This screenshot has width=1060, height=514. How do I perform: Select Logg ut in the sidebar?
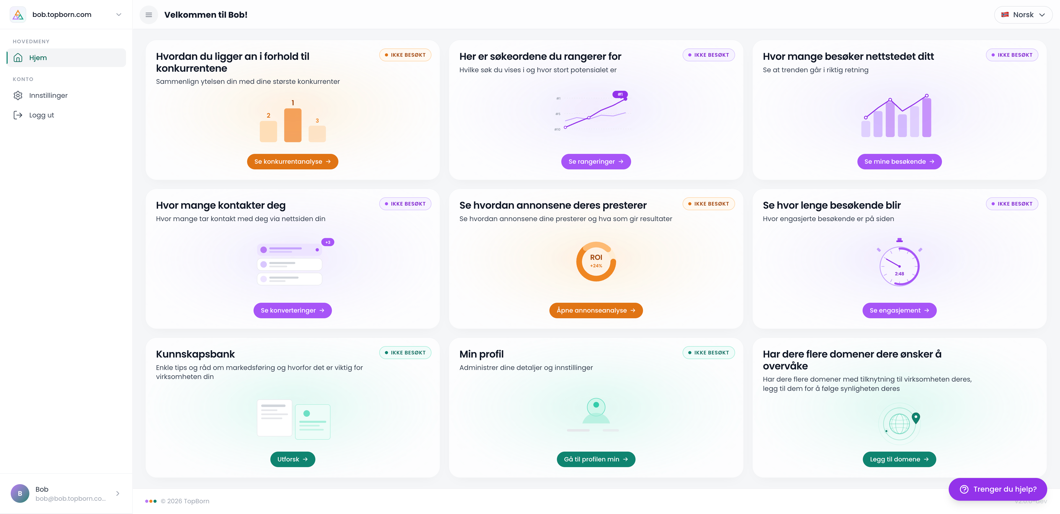coord(66,115)
